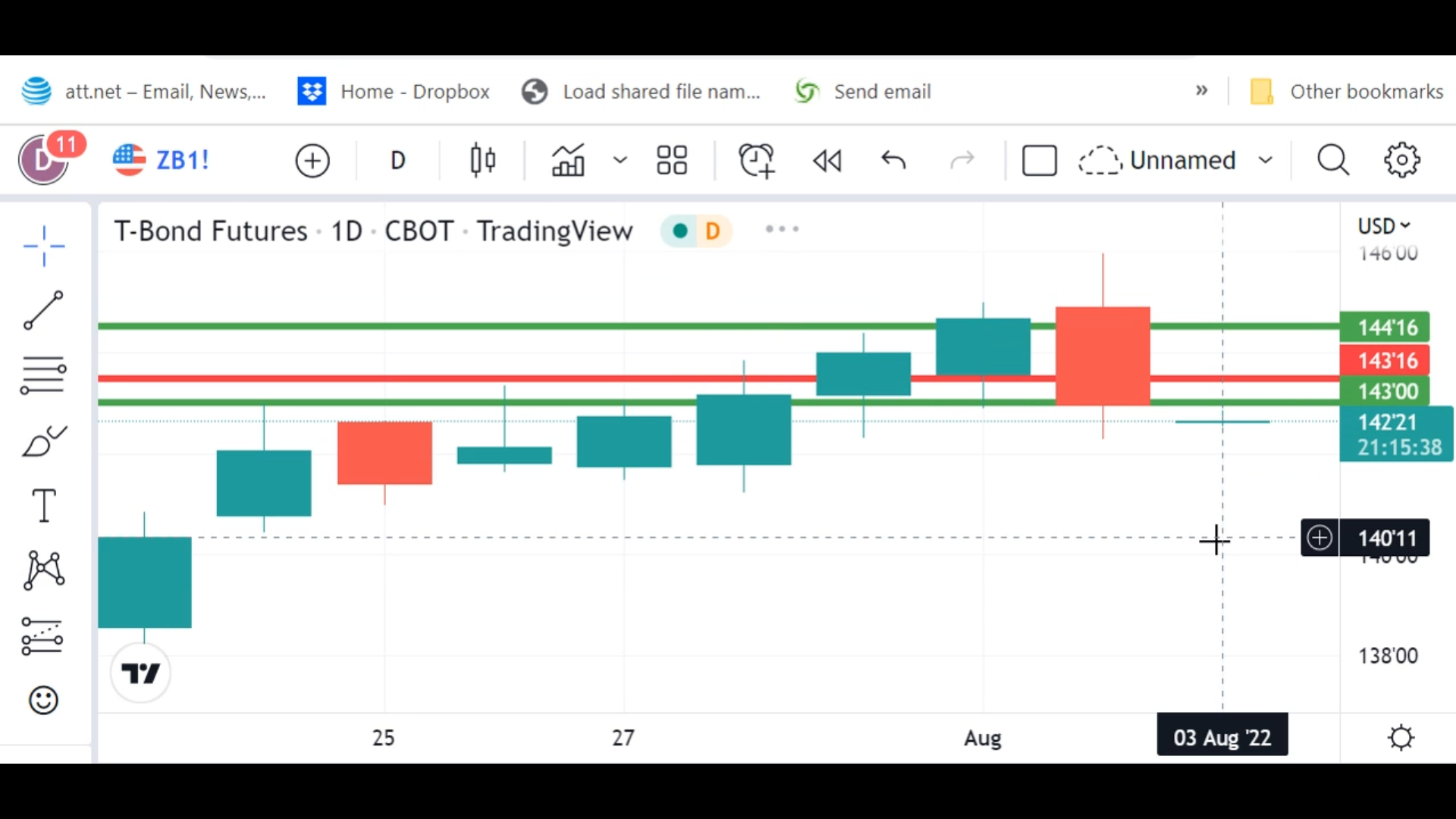Expand the Unnamed layout dropdown arrow
The image size is (1456, 819).
pos(1266,160)
